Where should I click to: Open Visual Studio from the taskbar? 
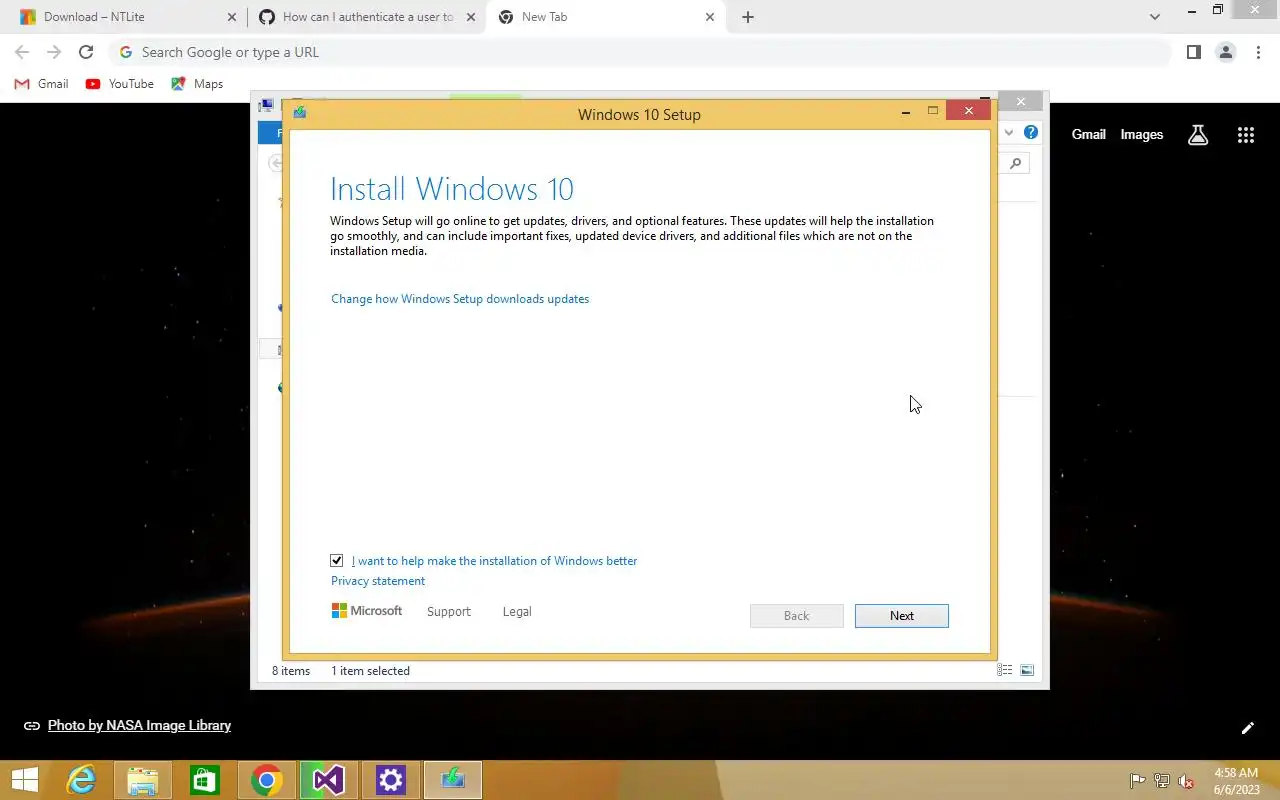pos(328,780)
